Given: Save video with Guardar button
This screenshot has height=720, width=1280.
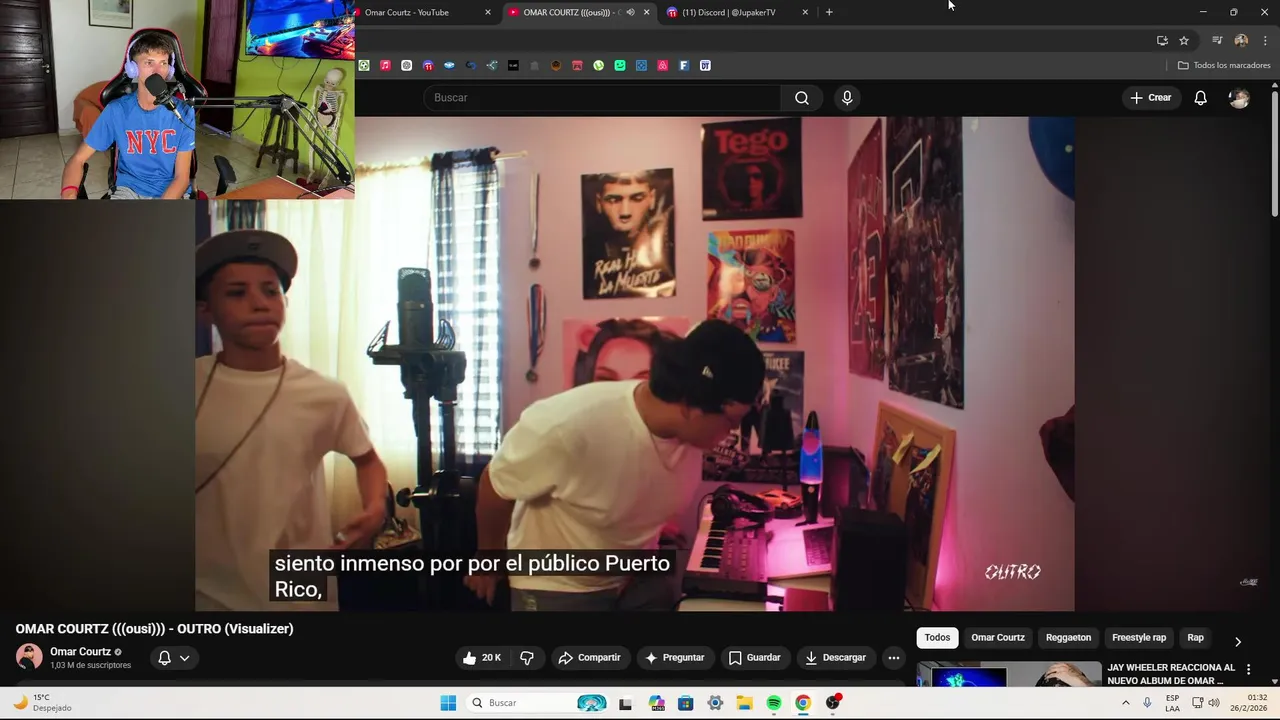Looking at the screenshot, I should (754, 658).
